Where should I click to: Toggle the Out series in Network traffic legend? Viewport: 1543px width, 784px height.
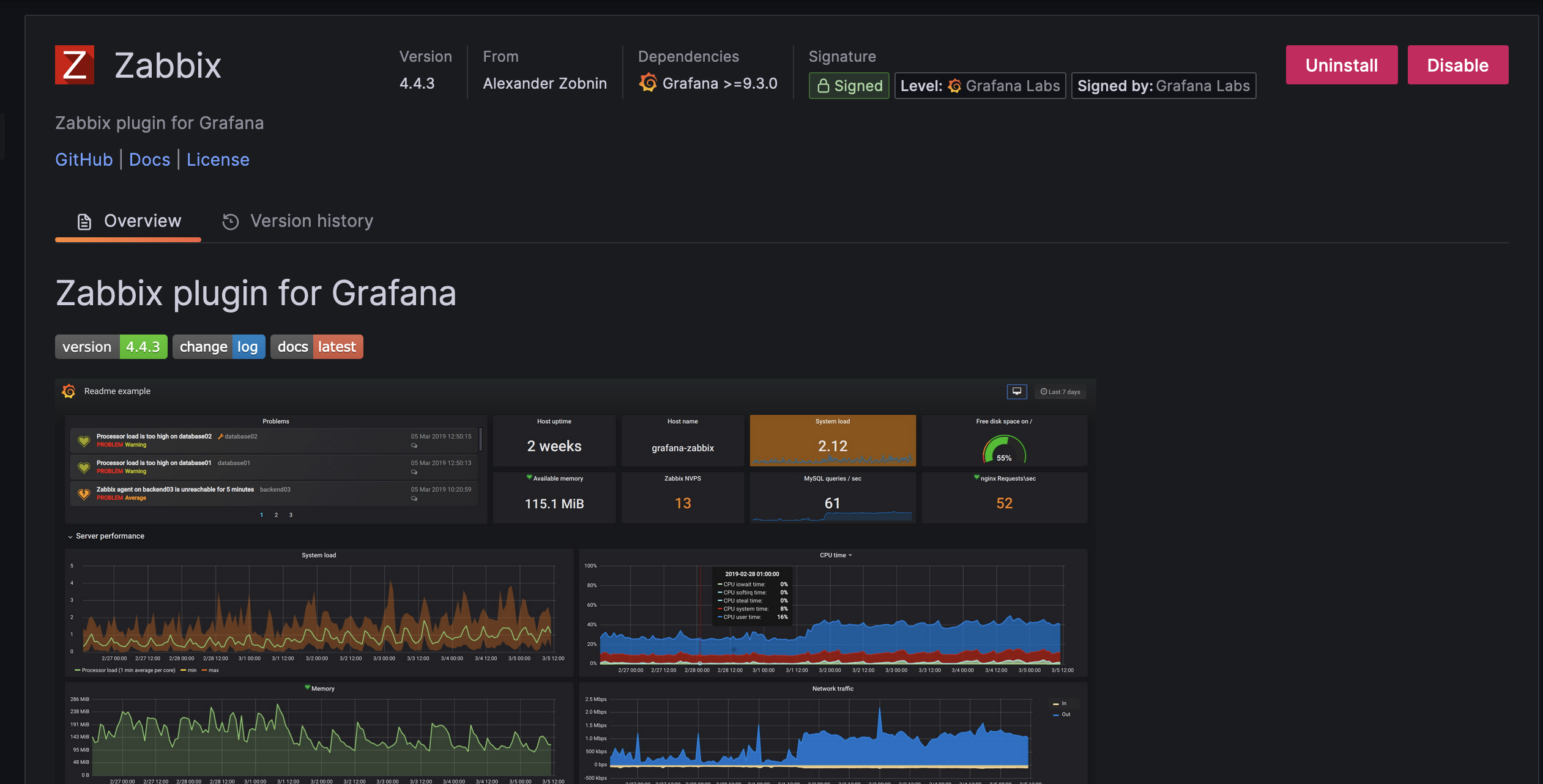coord(1064,714)
